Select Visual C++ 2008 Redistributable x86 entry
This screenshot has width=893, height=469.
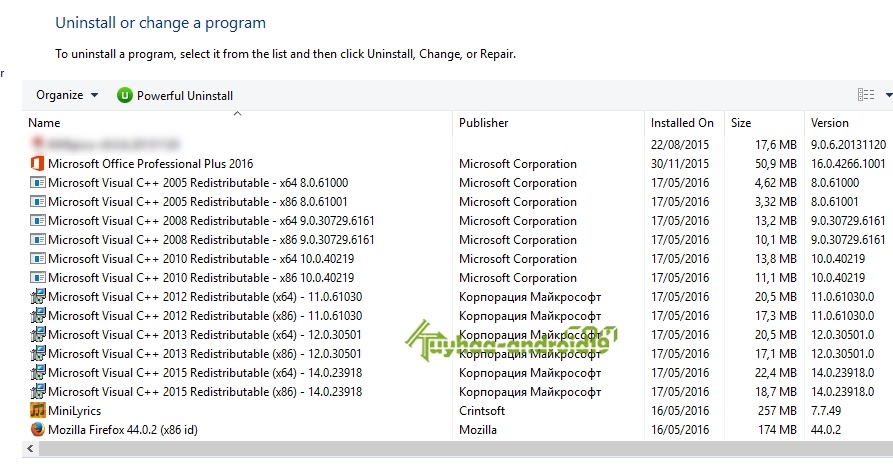coord(211,240)
